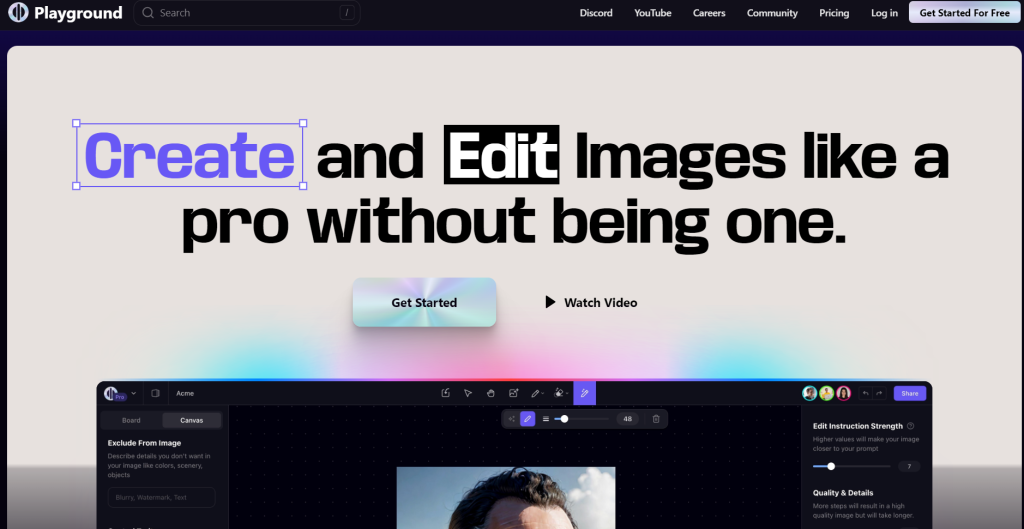Click Log in
The image size is (1024, 529).
884,13
